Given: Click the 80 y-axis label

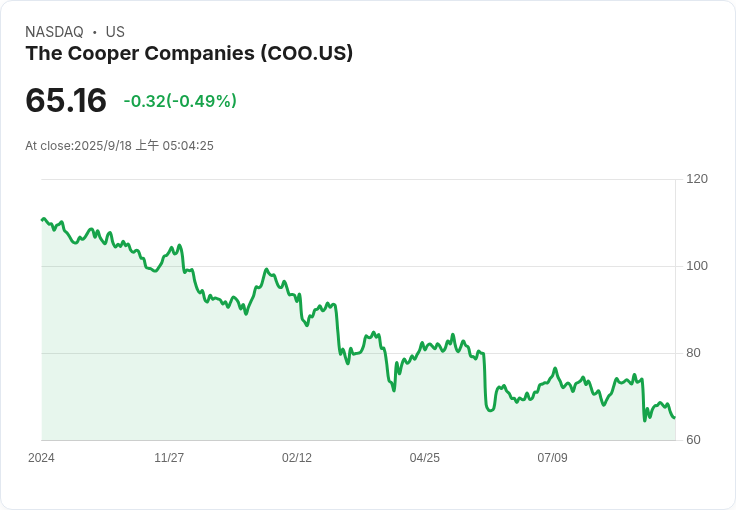Looking at the screenshot, I should [x=693, y=353].
